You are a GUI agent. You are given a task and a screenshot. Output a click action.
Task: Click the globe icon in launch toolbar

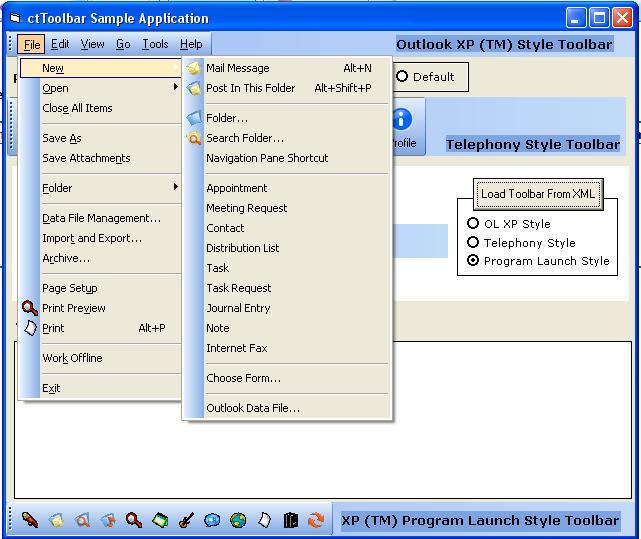click(x=238, y=520)
